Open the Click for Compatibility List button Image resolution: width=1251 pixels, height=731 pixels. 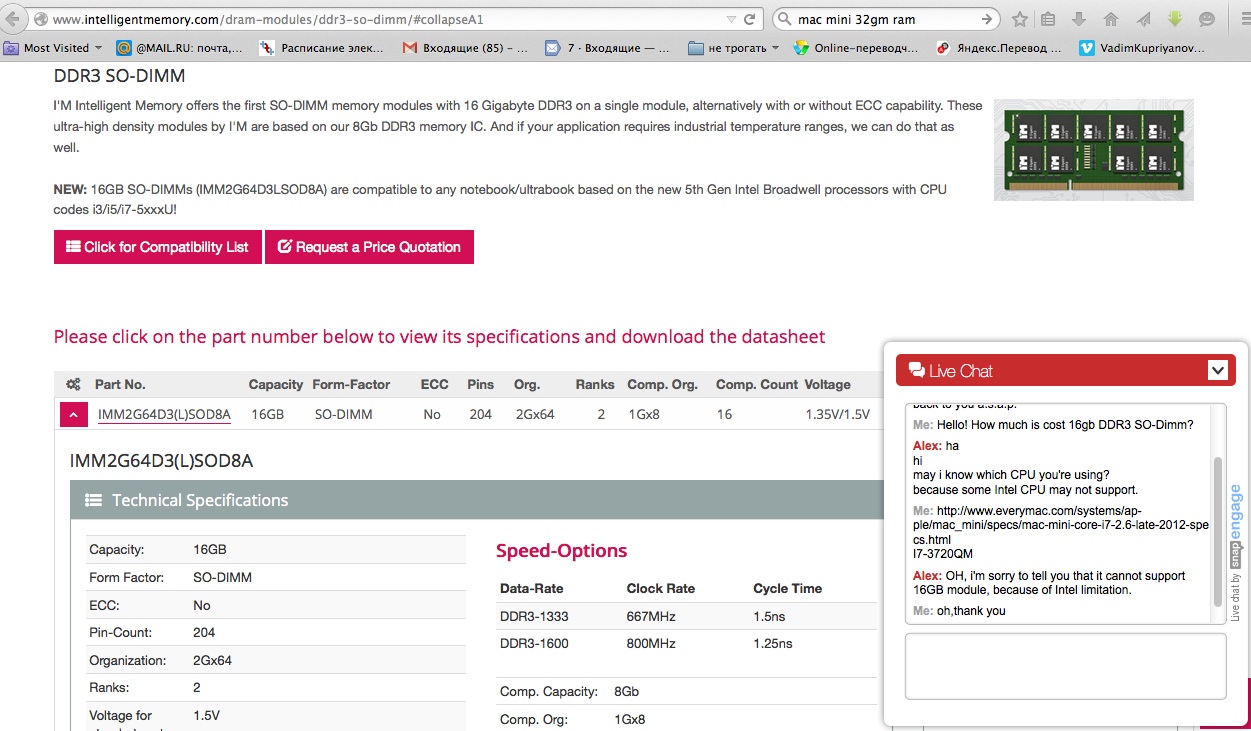pyautogui.click(x=158, y=247)
